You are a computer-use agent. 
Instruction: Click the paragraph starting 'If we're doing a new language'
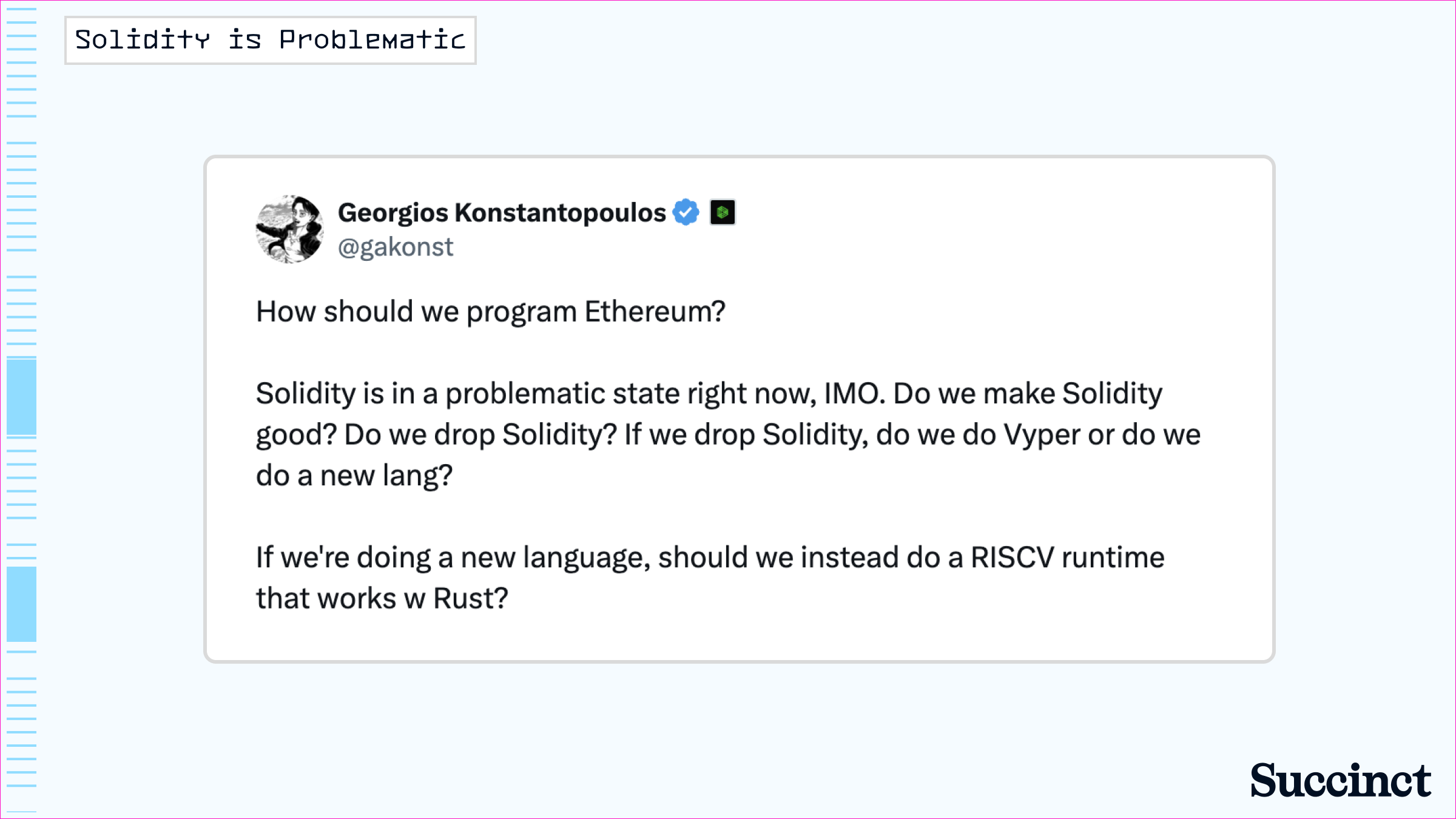(x=710, y=578)
